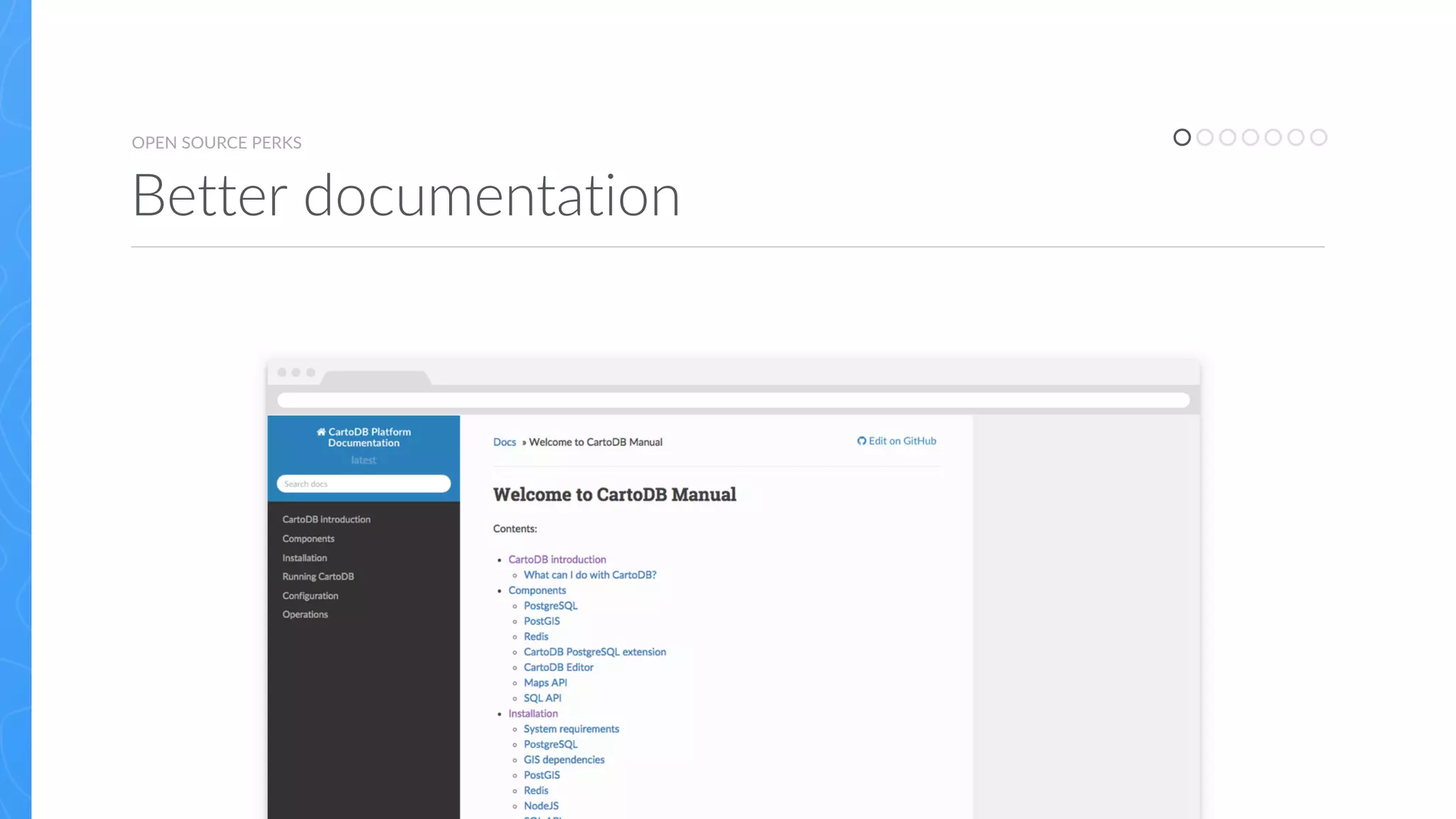The image size is (1456, 819).
Task: Click the 'Better documentation' slide title
Action: click(x=406, y=195)
